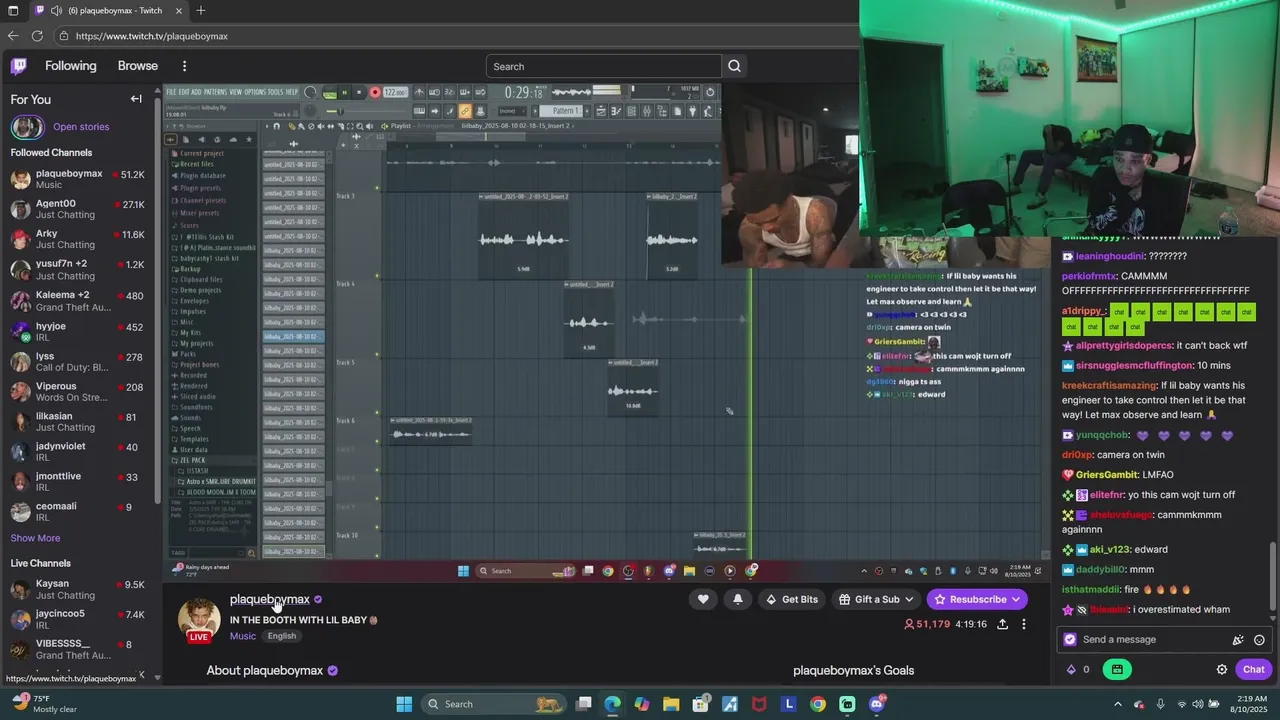Click the browser back arrow
This screenshot has width=1280, height=720.
[13, 36]
